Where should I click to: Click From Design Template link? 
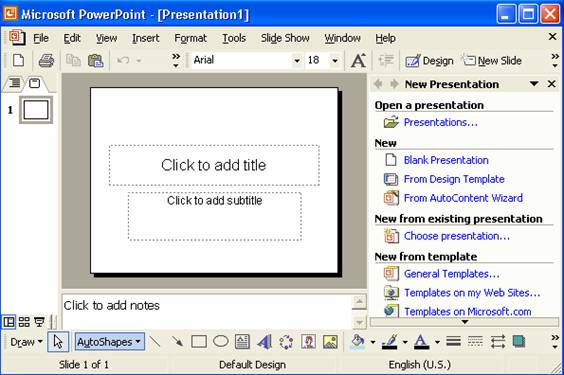454,179
